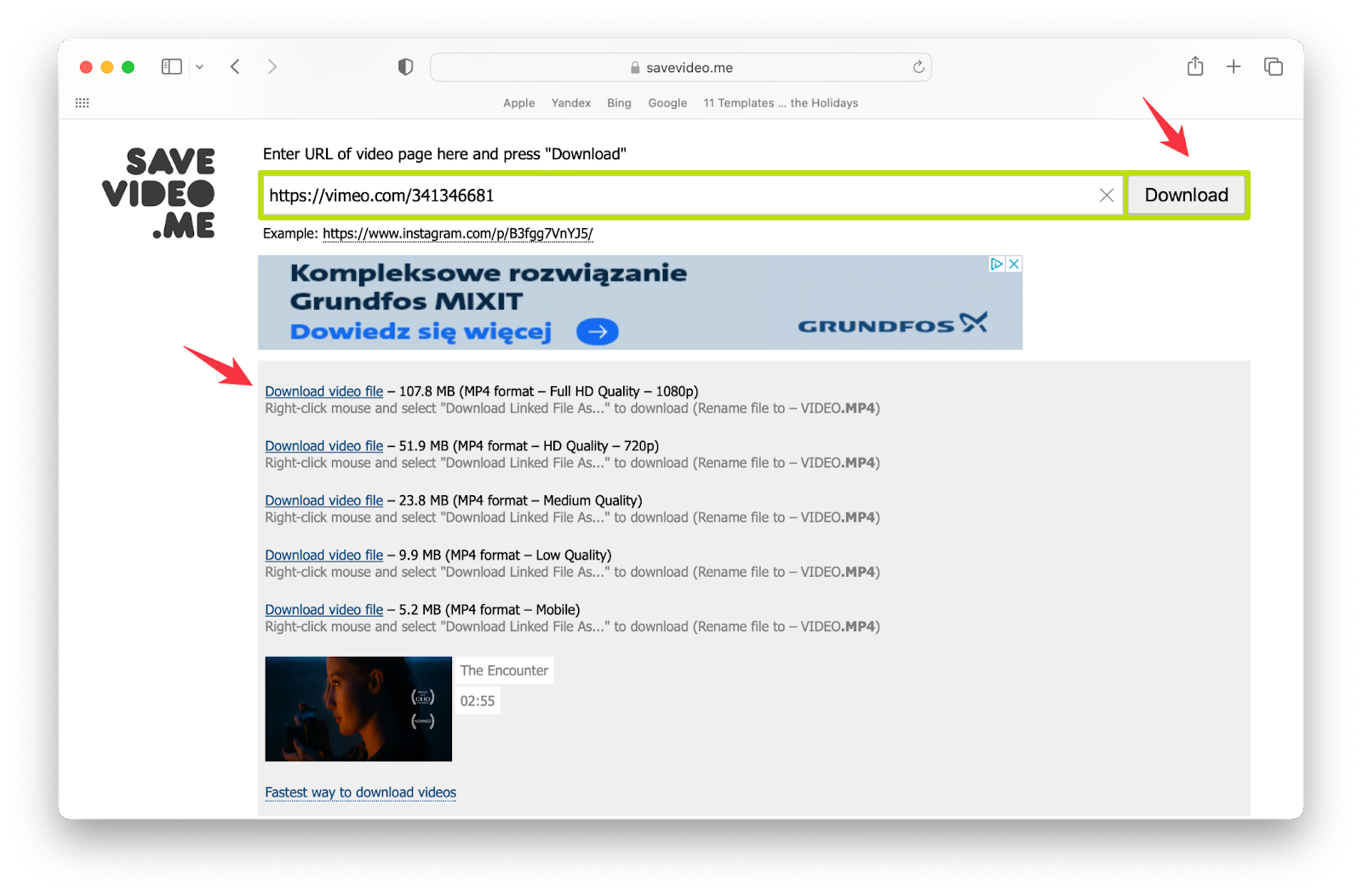Go forward to the next page

(272, 66)
